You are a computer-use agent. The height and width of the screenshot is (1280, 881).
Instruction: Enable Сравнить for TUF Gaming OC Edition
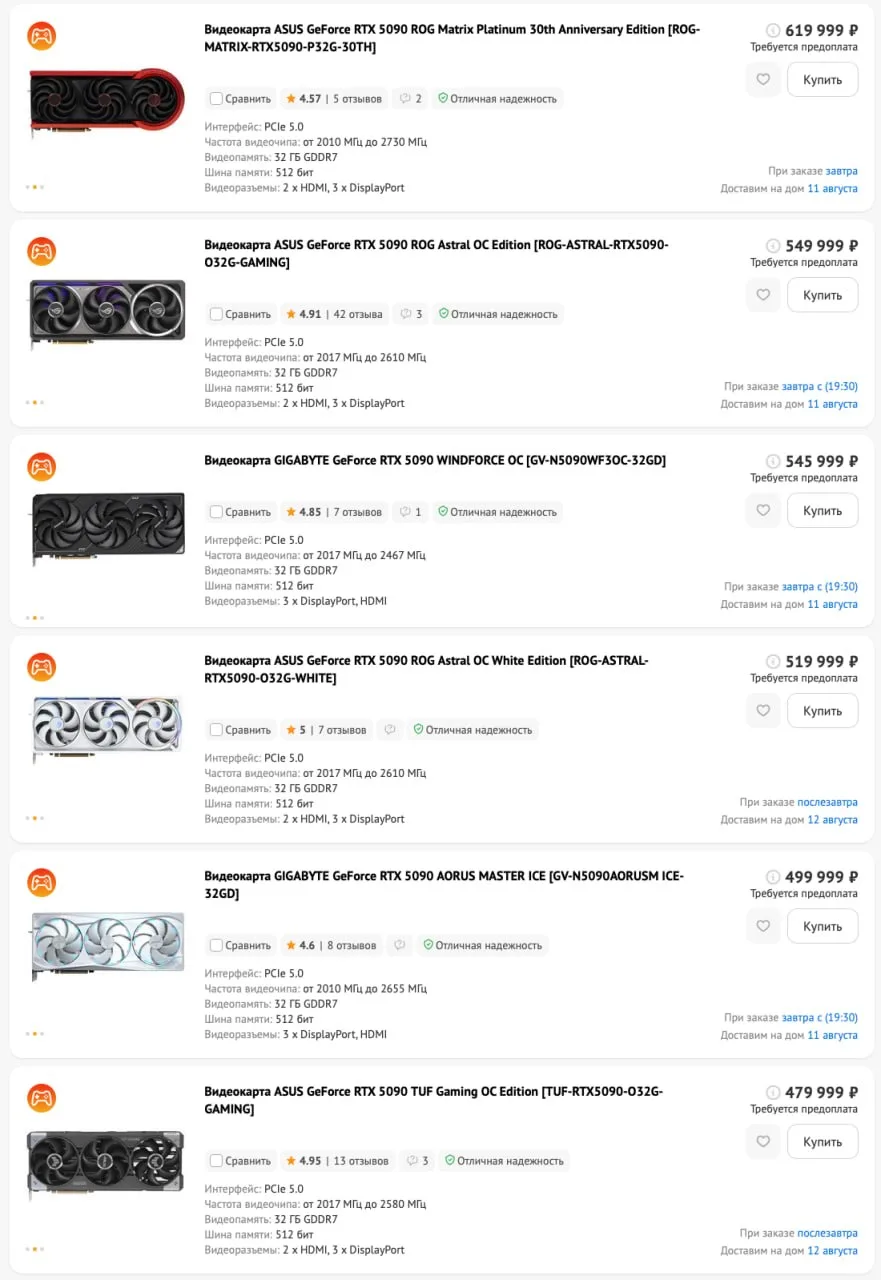(240, 1161)
